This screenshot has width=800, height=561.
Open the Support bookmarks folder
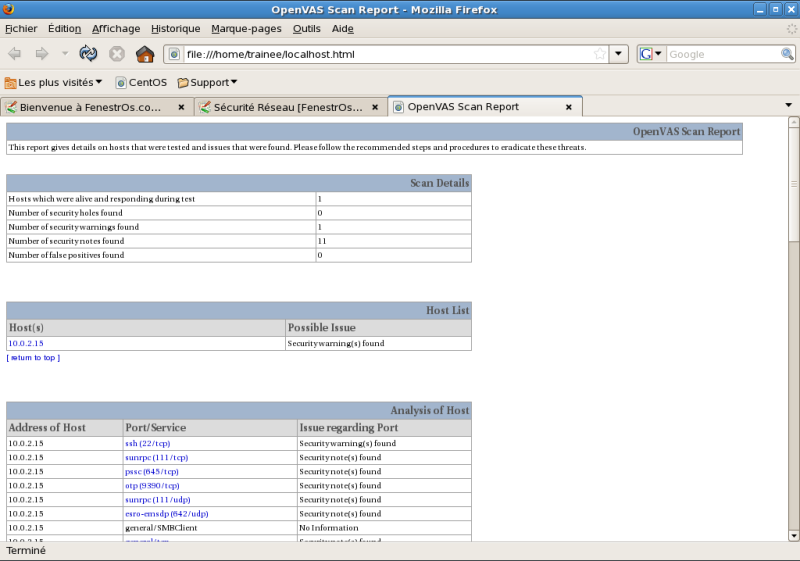click(208, 82)
